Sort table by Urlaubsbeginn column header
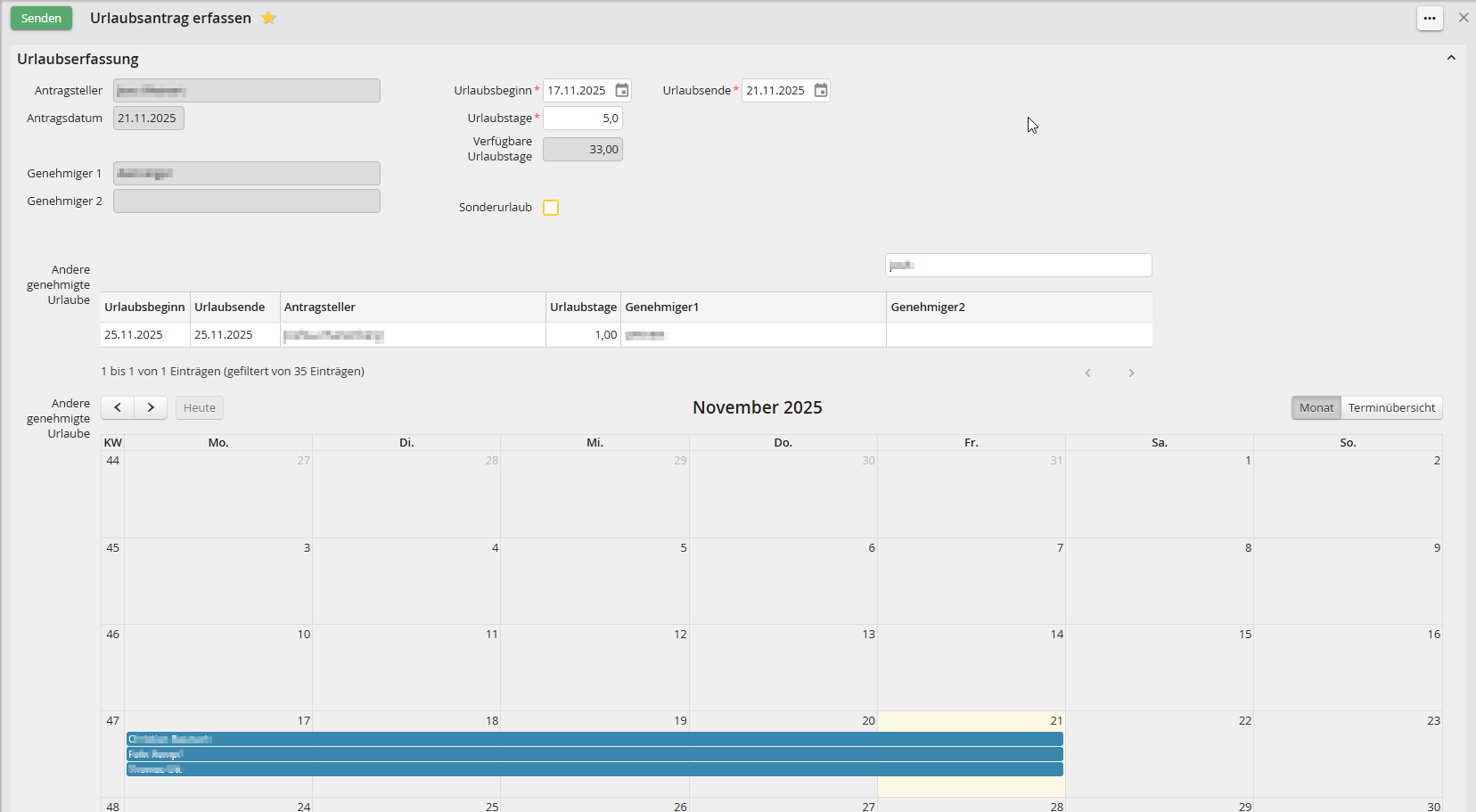The width and height of the screenshot is (1476, 812). pyautogui.click(x=144, y=308)
